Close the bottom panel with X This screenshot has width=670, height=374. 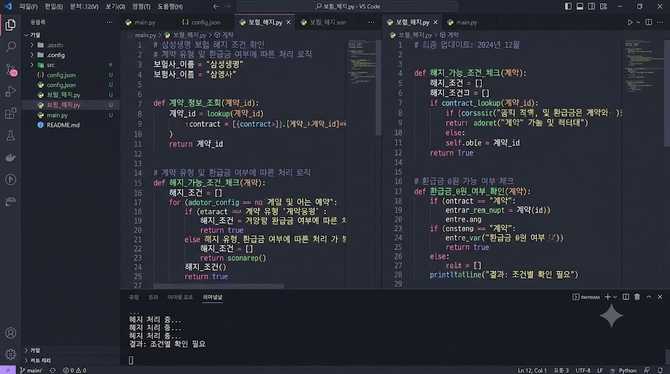tap(660, 297)
